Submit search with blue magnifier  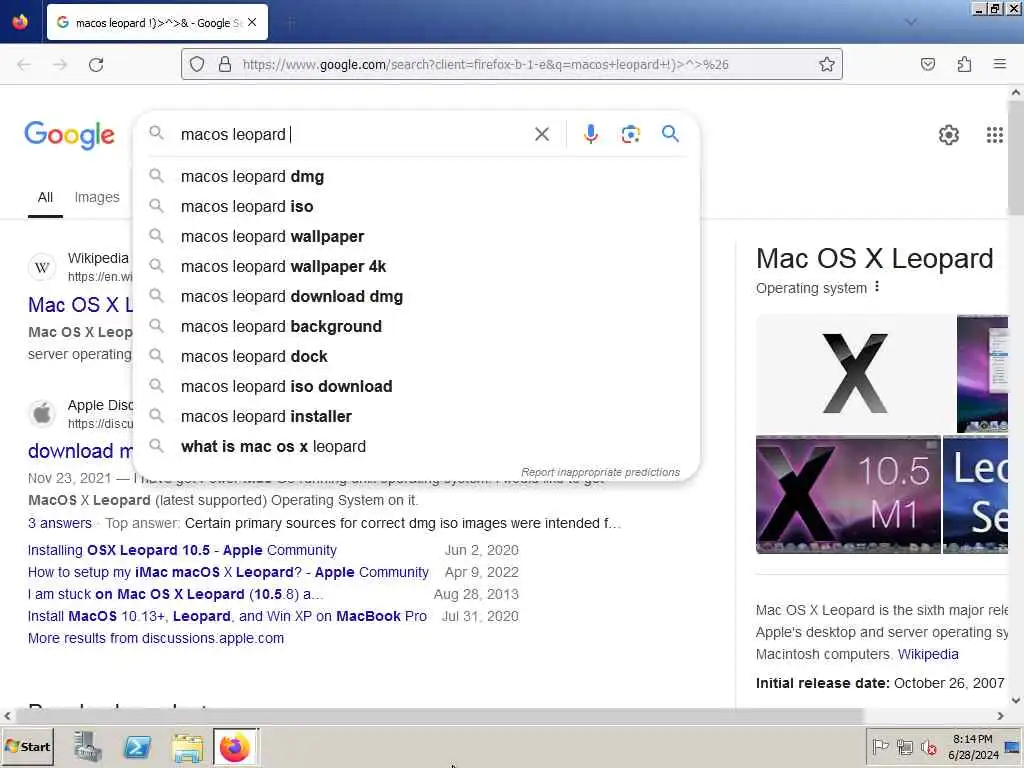point(671,134)
